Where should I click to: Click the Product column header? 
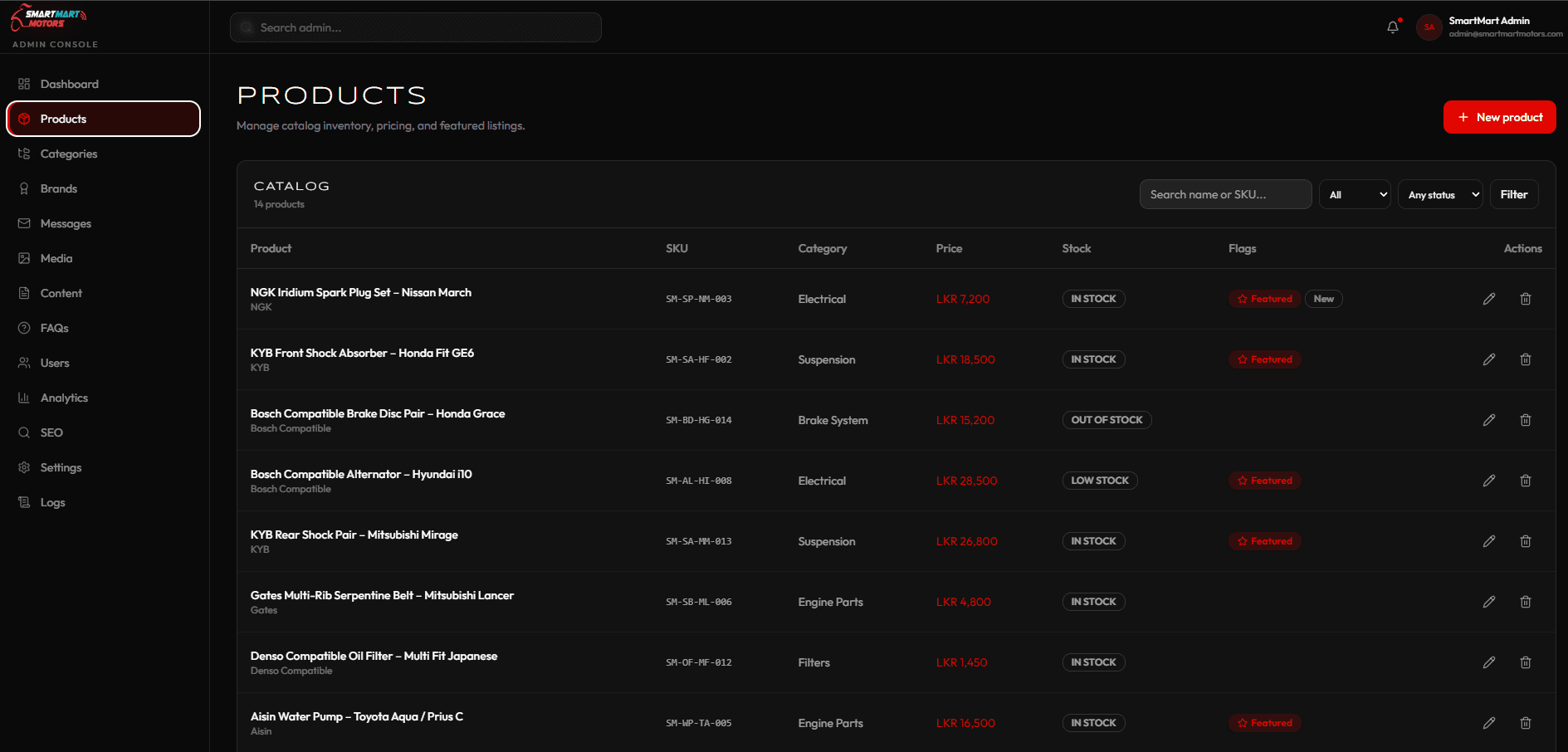coord(271,248)
